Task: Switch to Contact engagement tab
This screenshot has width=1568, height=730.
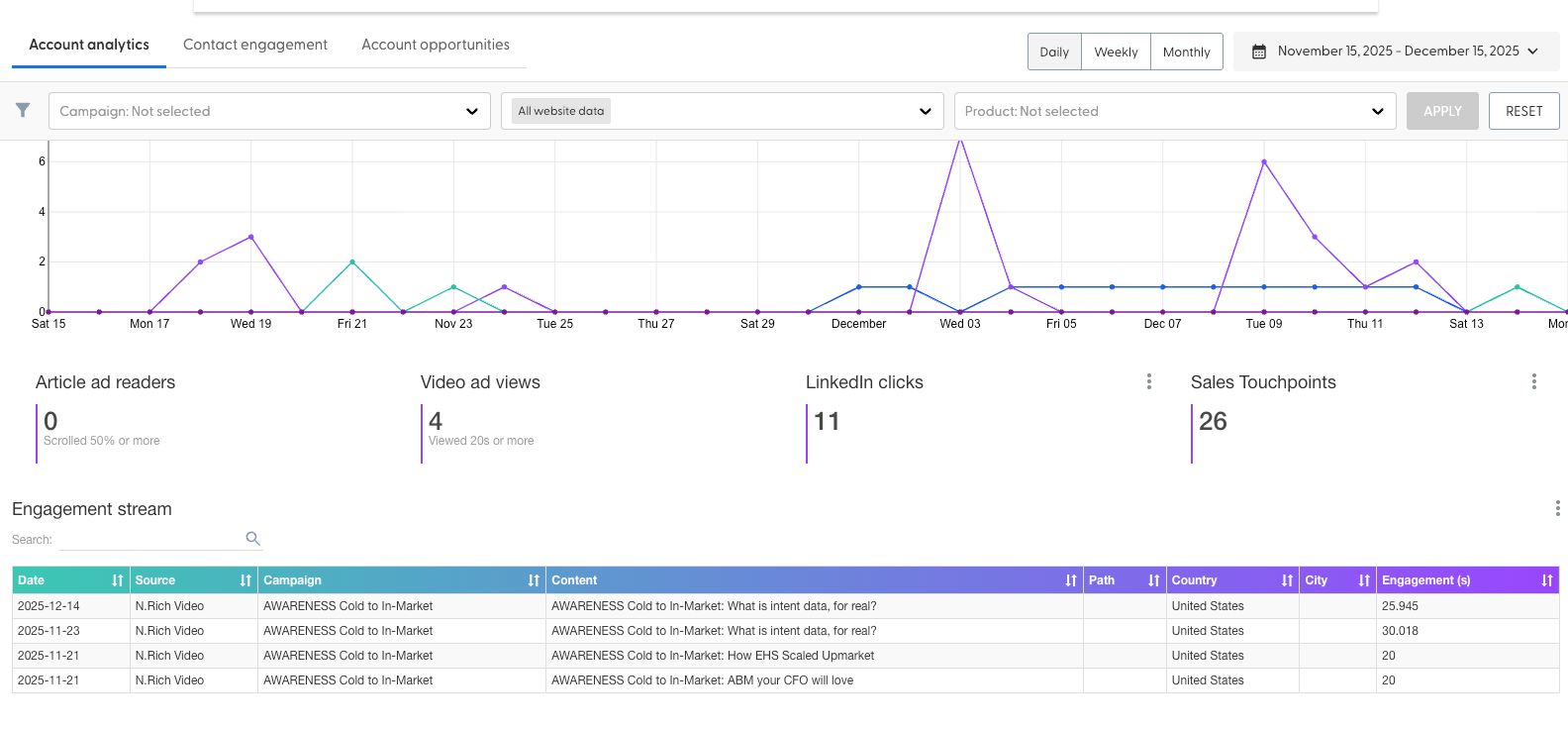Action: (x=255, y=45)
